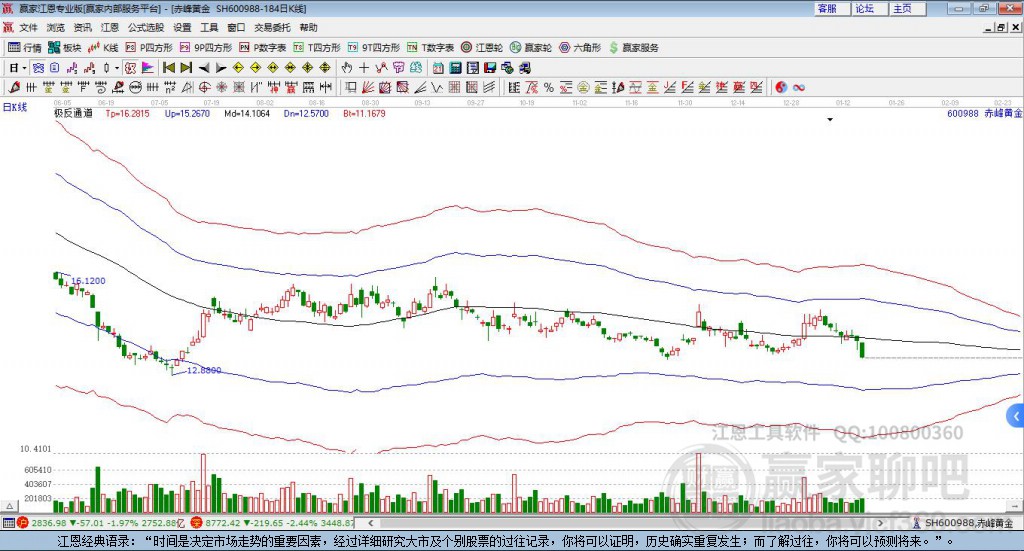Expand the blue side panel arrow
1024x551 pixels.
click(x=1016, y=416)
